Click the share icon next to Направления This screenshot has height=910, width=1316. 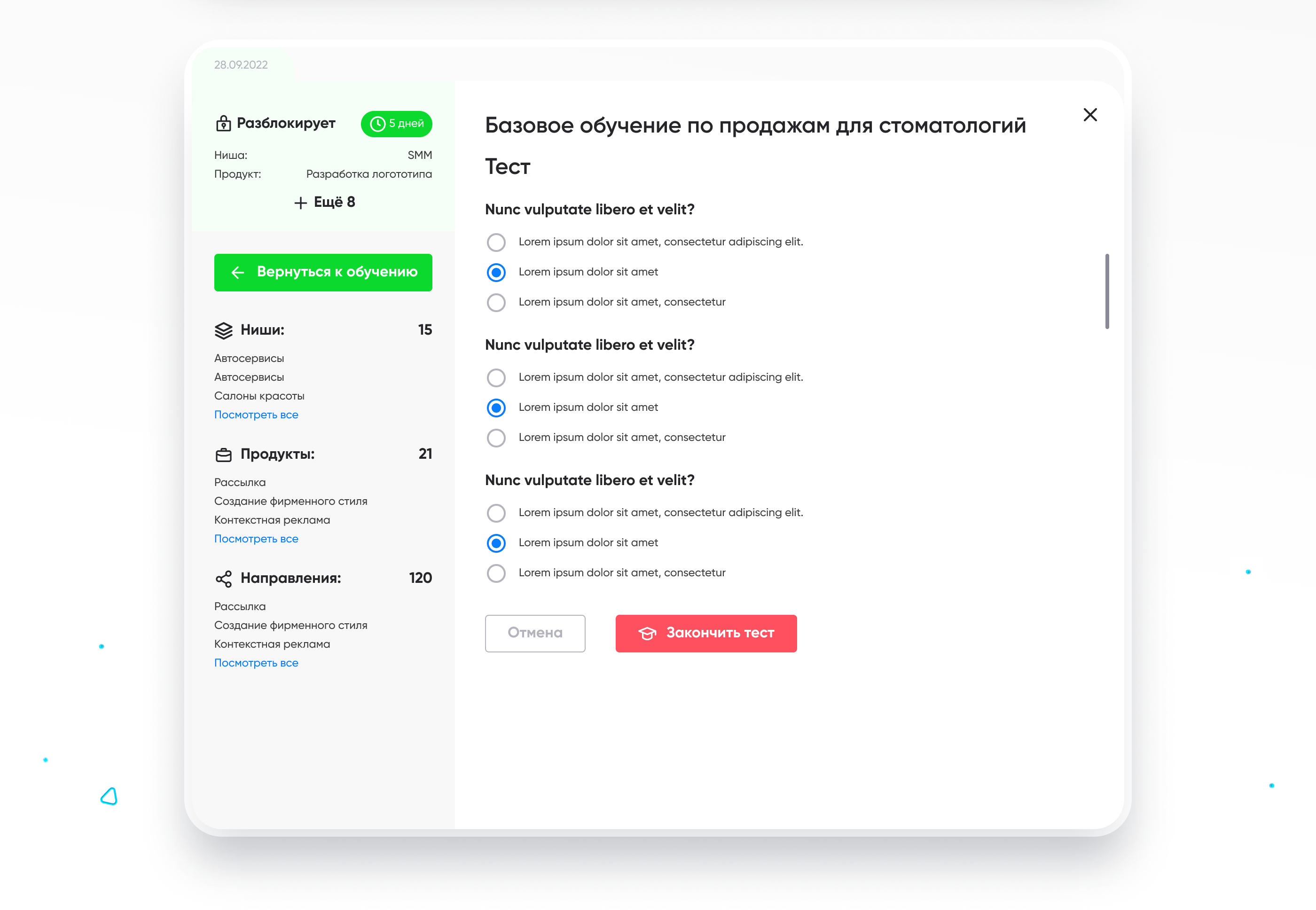pyautogui.click(x=224, y=579)
